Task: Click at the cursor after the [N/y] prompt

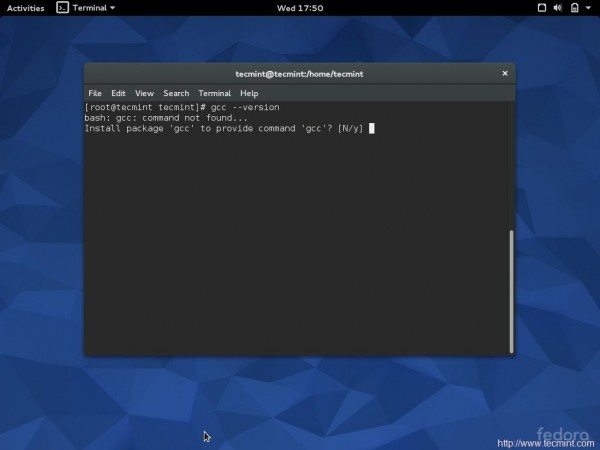Action: point(371,128)
